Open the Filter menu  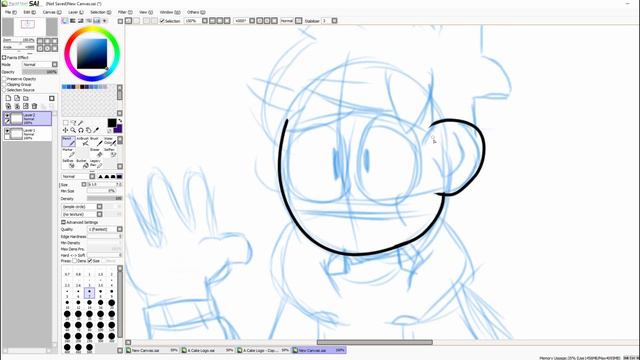click(x=125, y=12)
